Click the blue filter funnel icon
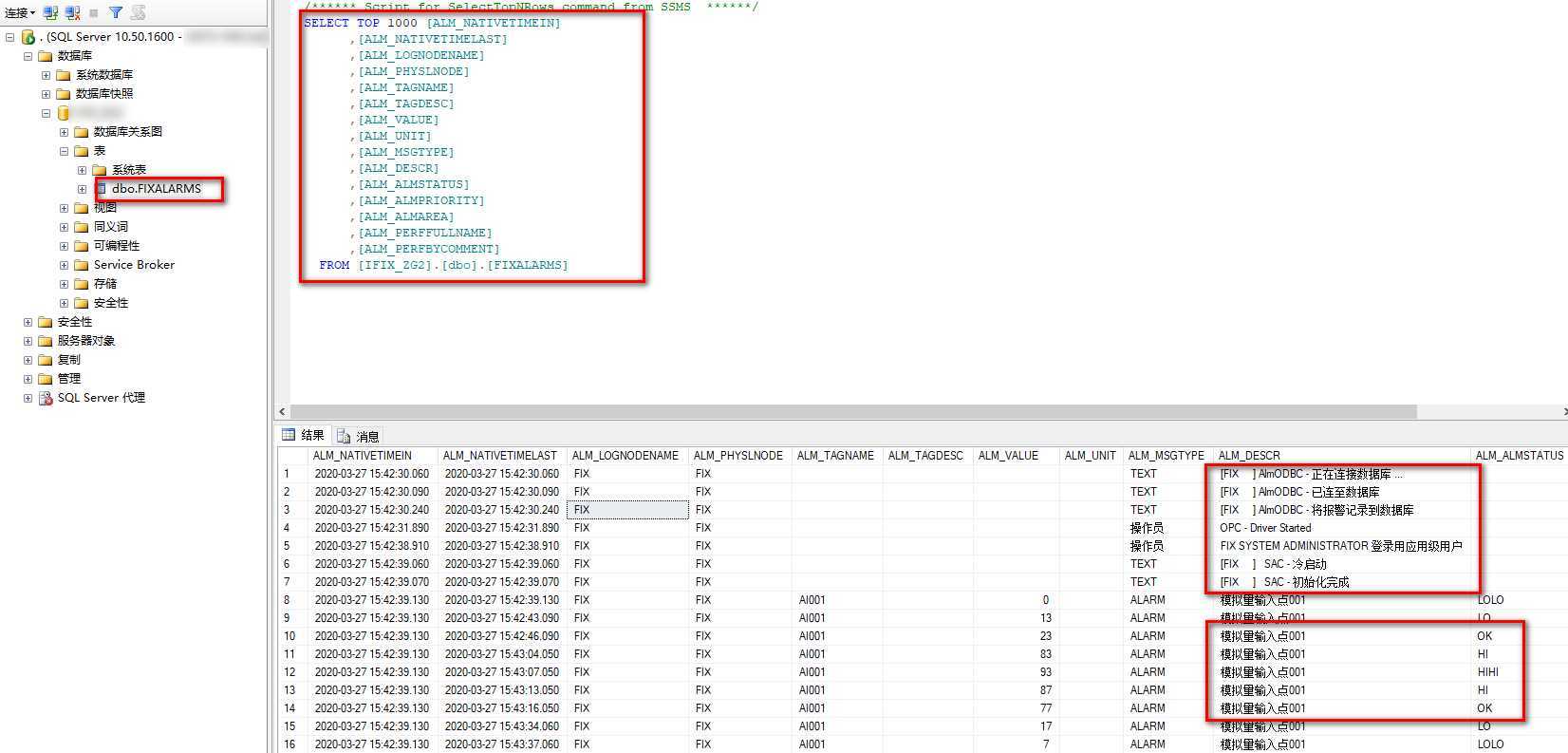This screenshot has height=753, width=1568. (115, 12)
